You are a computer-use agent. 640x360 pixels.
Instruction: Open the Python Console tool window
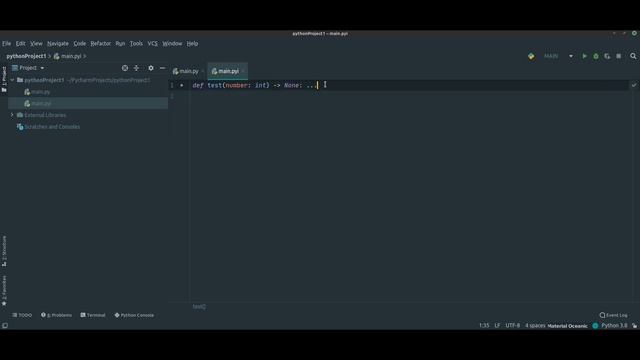(134, 315)
